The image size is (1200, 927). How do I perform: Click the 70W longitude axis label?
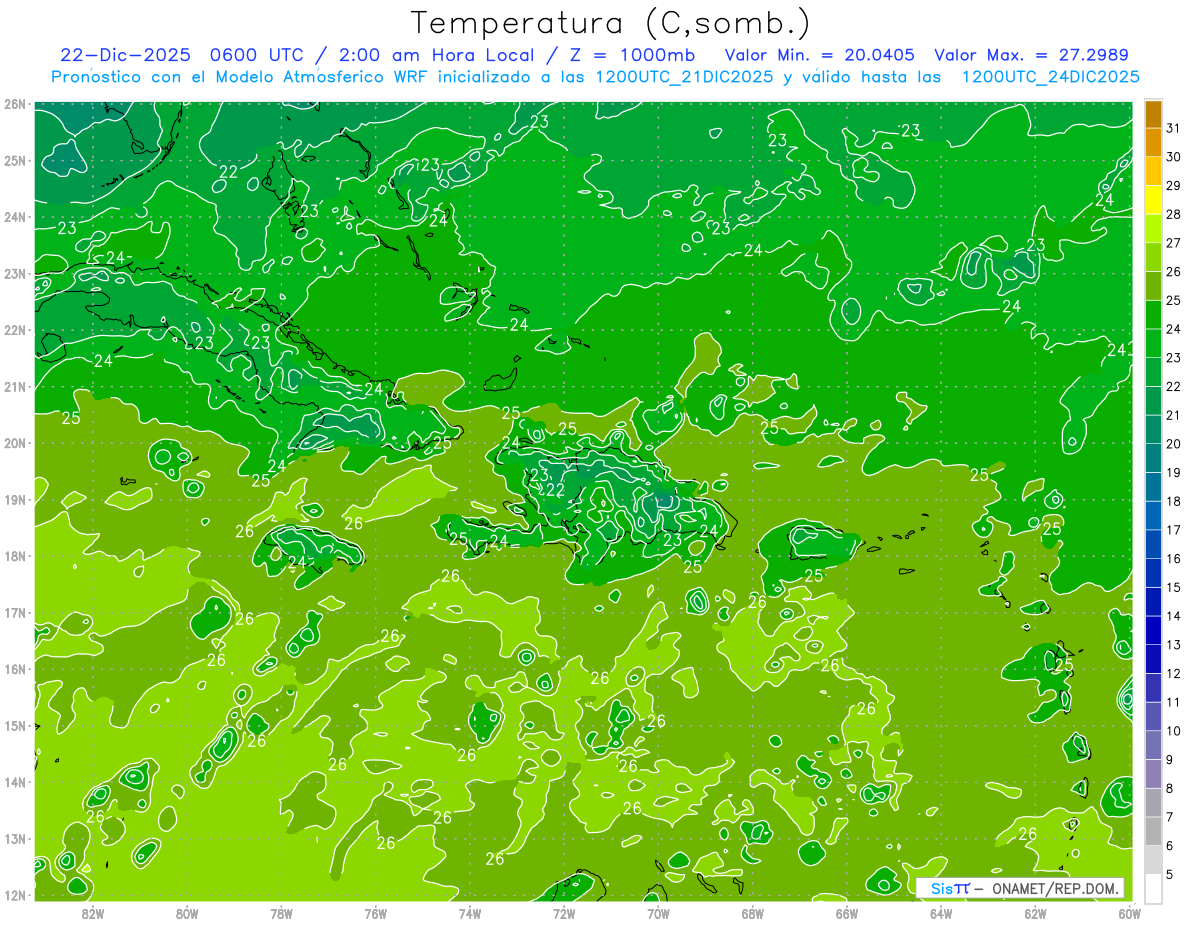coord(658,912)
